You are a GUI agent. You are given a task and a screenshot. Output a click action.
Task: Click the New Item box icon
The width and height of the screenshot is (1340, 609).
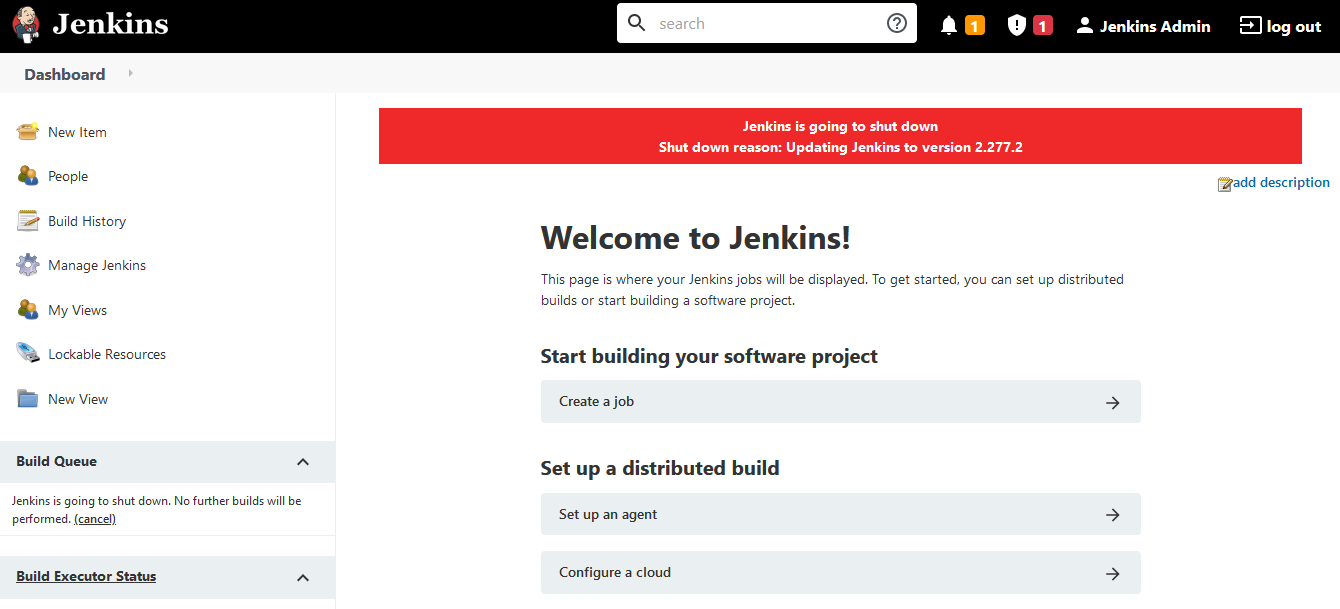click(28, 132)
